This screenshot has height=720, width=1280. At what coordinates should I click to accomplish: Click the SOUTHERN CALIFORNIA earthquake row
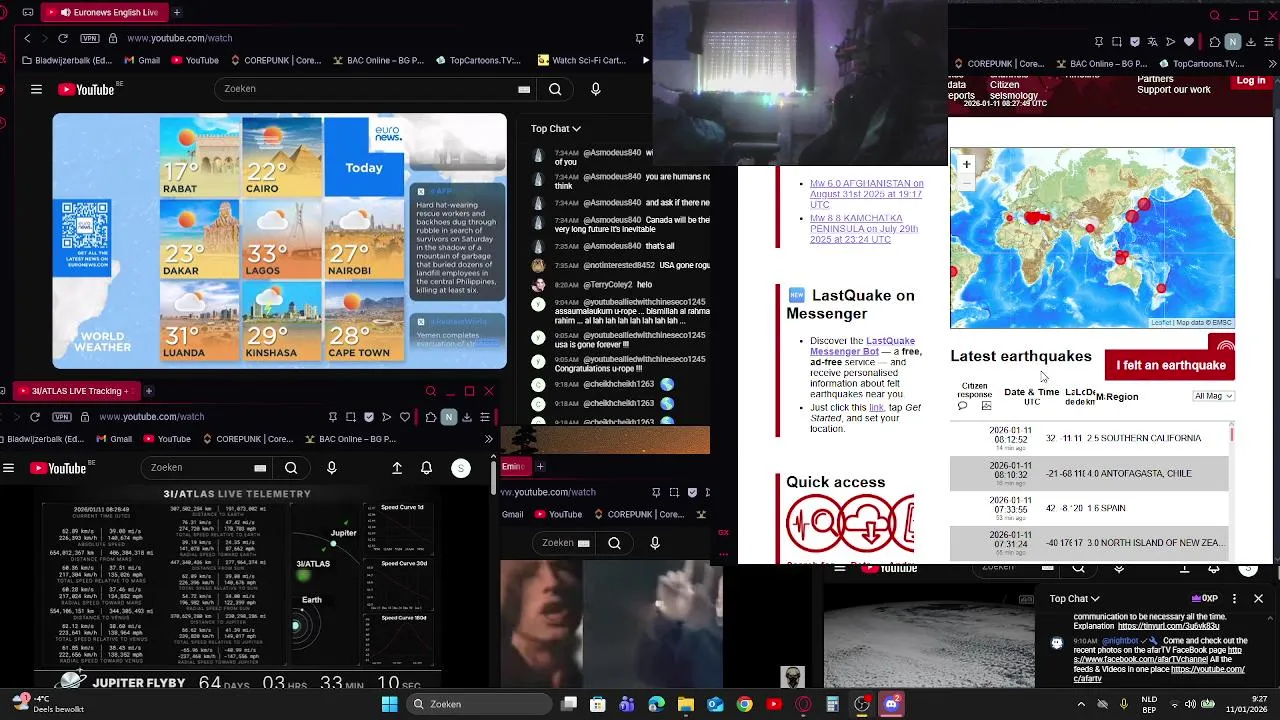tap(1089, 438)
